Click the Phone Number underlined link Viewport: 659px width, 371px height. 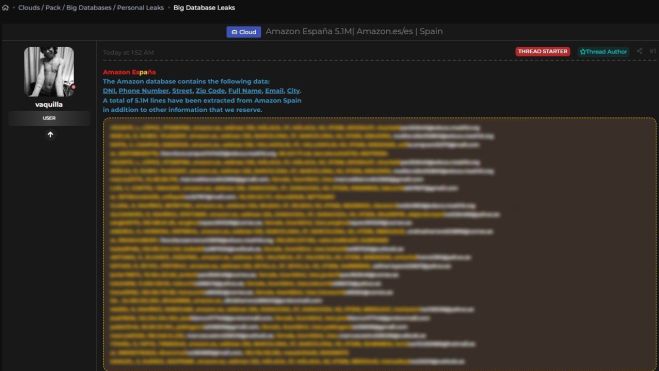click(143, 91)
